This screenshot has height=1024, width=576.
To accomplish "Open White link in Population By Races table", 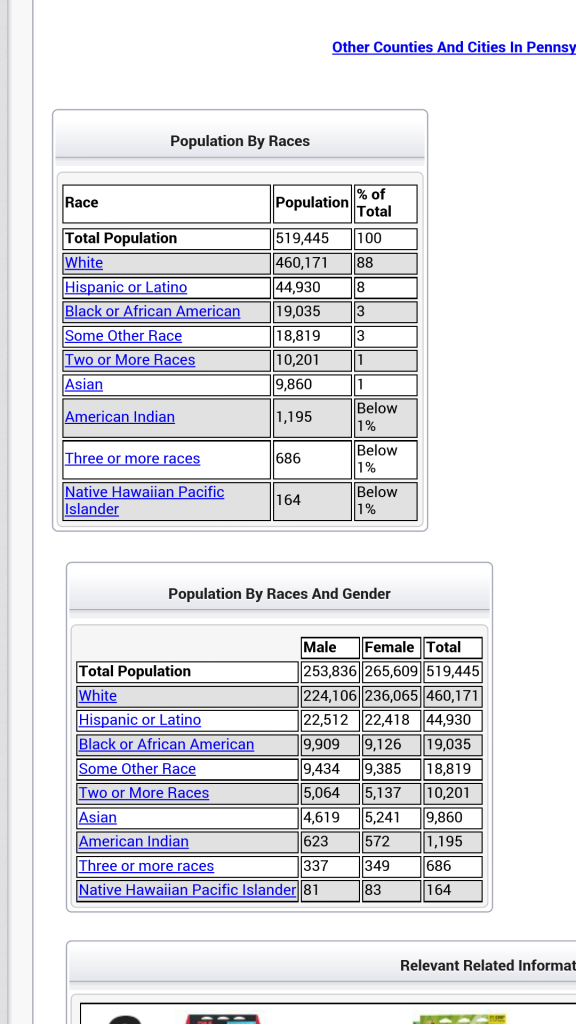I will coord(84,263).
